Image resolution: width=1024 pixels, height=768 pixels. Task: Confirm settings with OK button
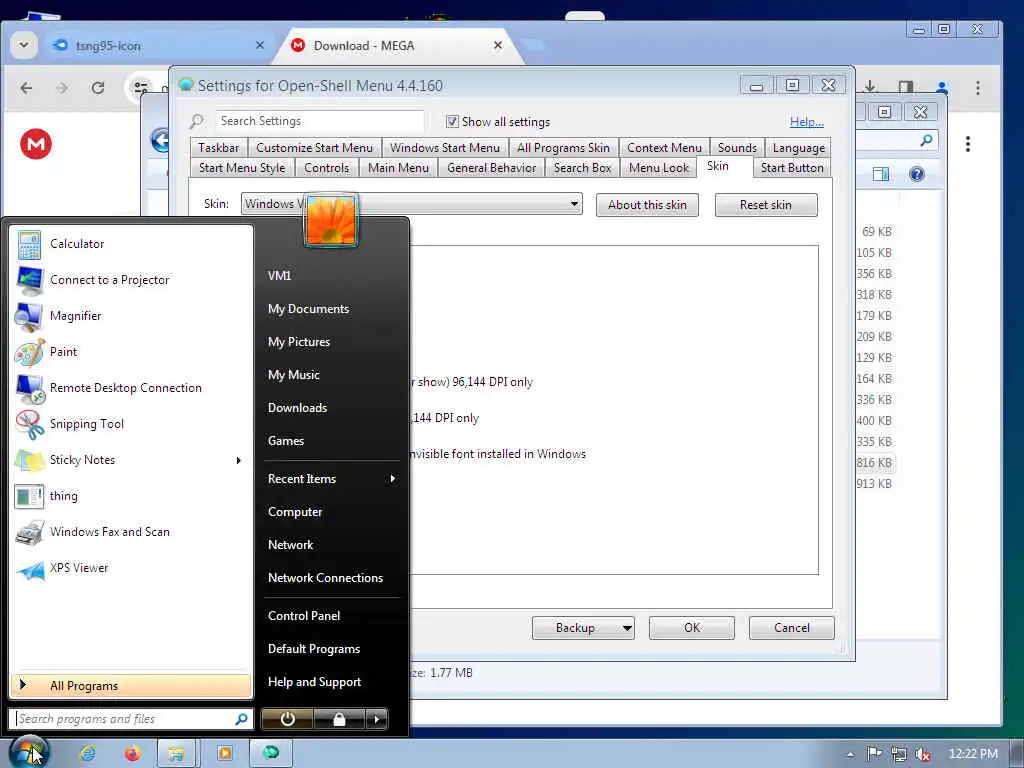pos(692,628)
